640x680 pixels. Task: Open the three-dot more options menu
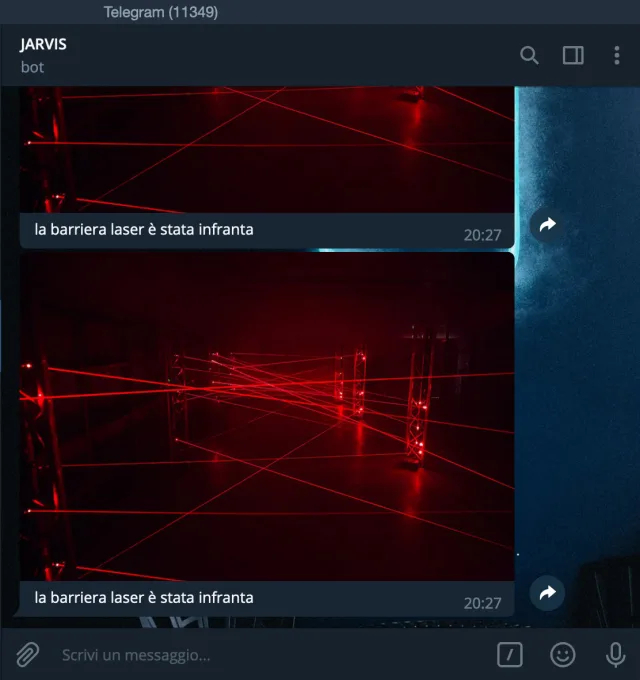[x=617, y=56]
